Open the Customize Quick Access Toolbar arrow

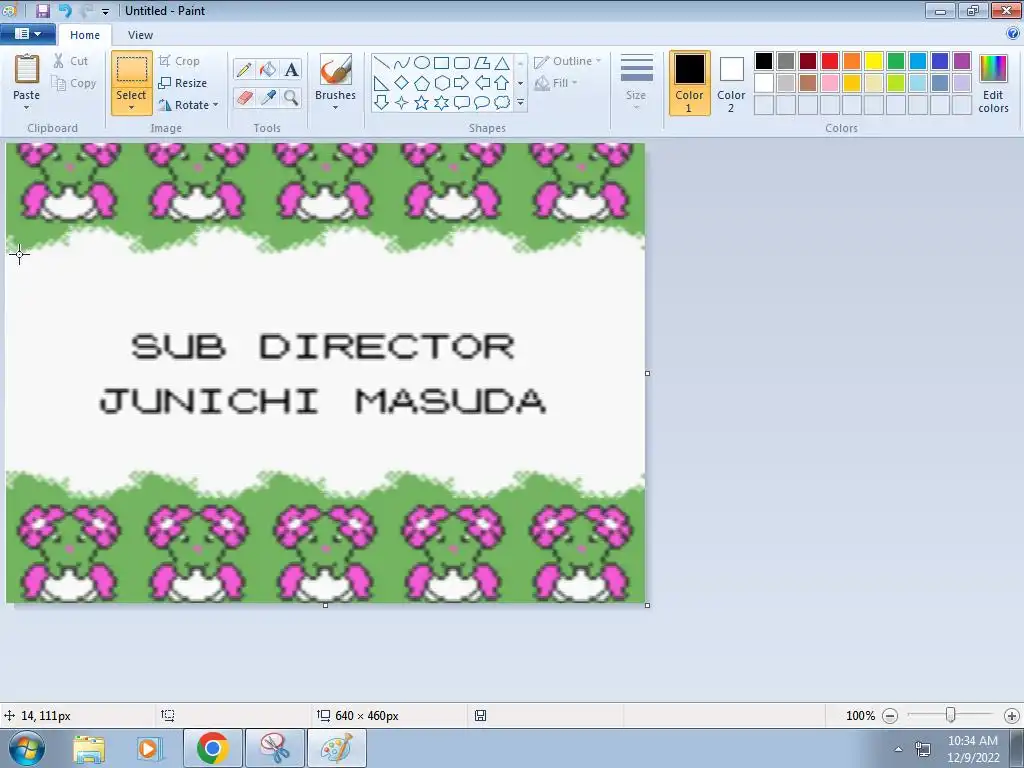[105, 11]
